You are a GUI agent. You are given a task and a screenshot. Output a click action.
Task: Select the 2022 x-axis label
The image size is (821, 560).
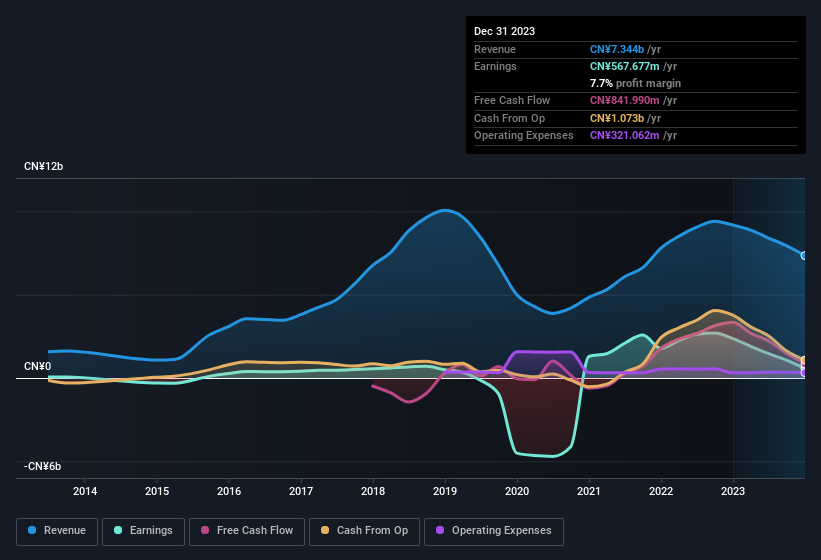click(x=661, y=491)
